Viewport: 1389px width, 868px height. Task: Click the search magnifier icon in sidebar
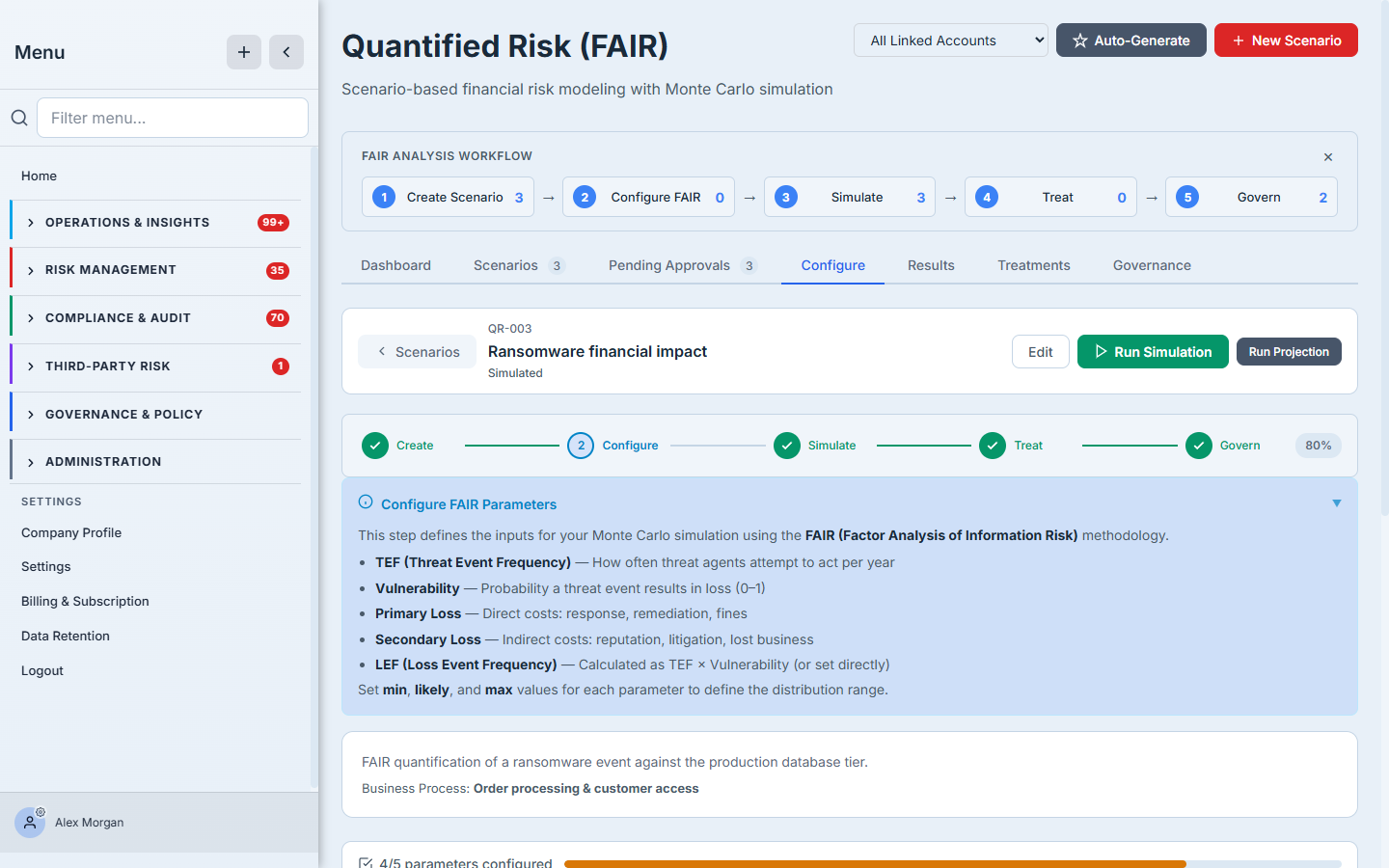19,118
